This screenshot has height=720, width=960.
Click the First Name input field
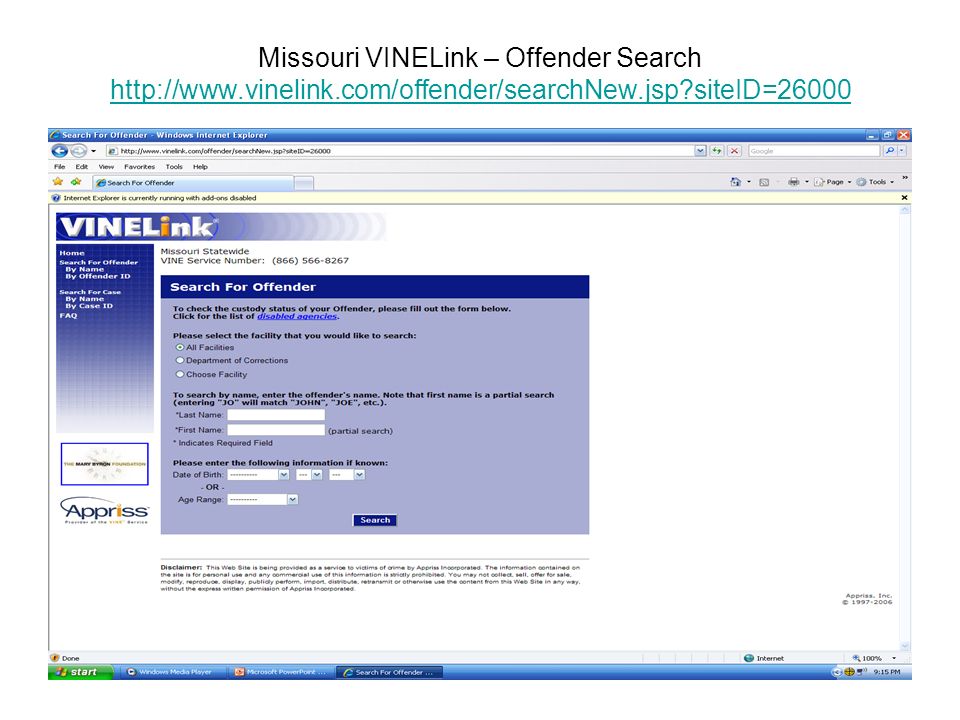coord(276,430)
